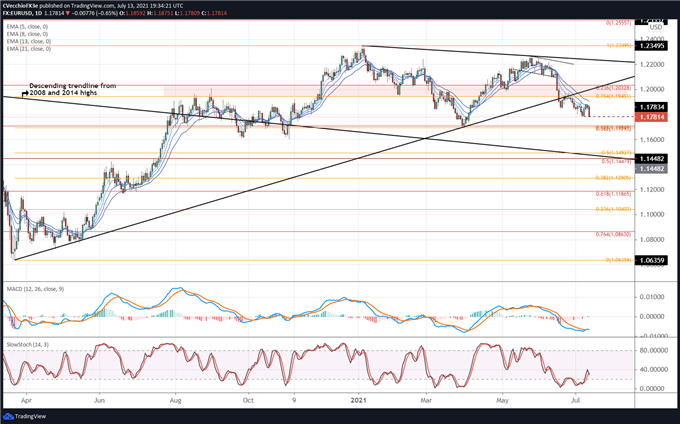
Task: Click the 1.16000 price axis value
Action: pos(652,140)
